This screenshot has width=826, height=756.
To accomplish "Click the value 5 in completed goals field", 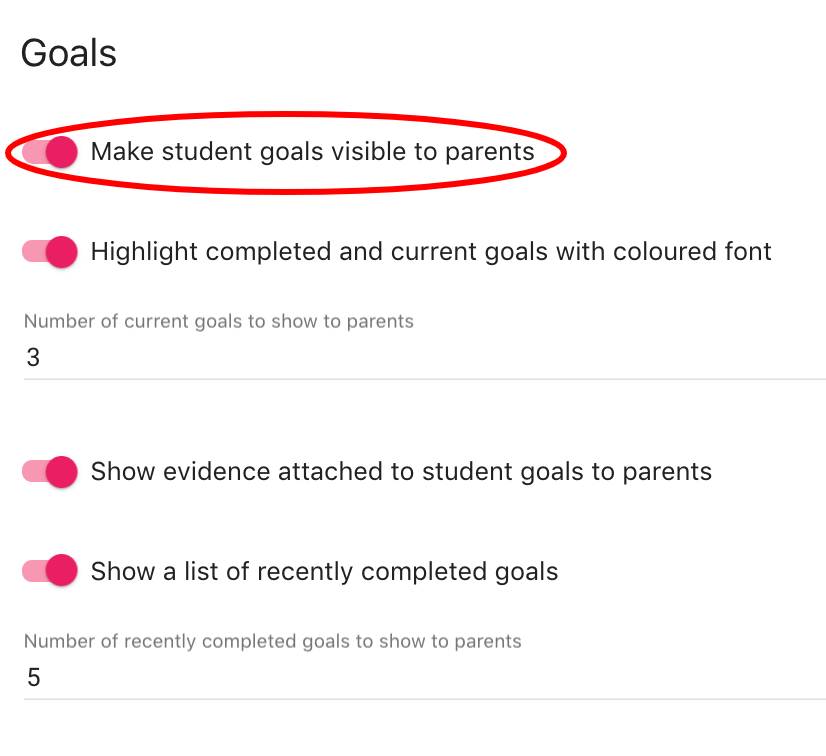I will coord(34,678).
